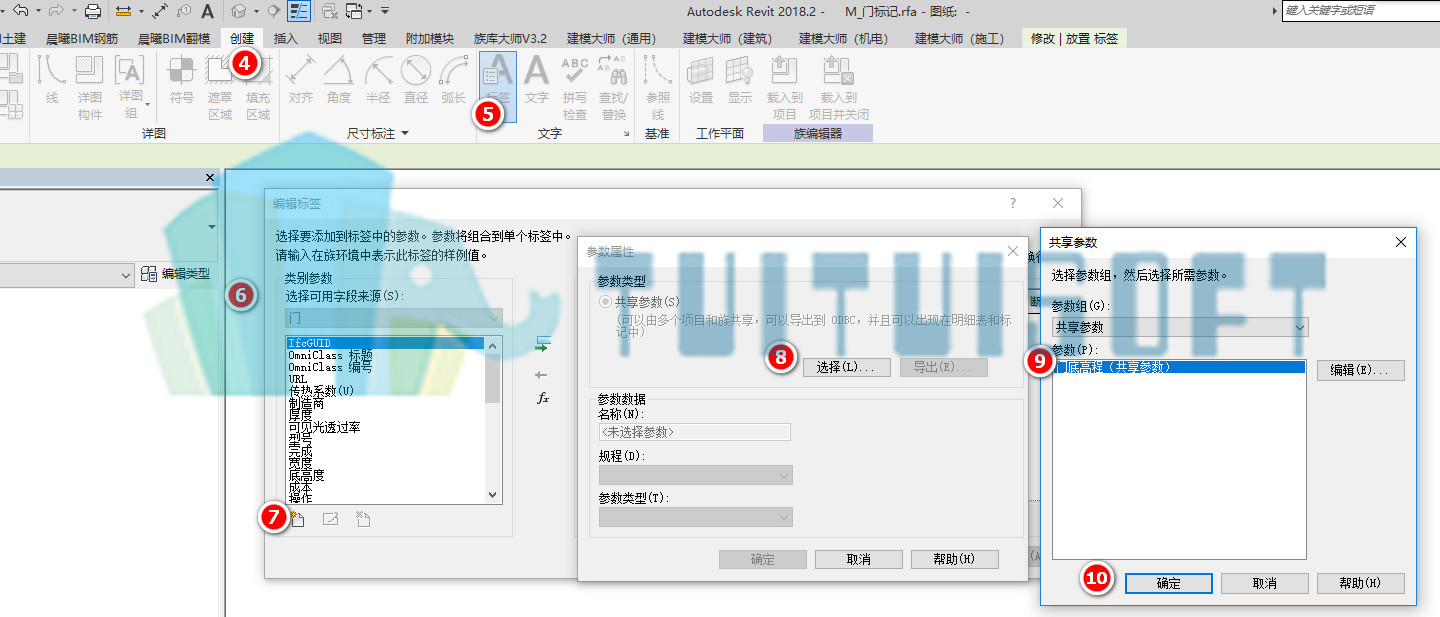Click the 名称(N) input field
This screenshot has height=617, width=1440.
point(695,432)
